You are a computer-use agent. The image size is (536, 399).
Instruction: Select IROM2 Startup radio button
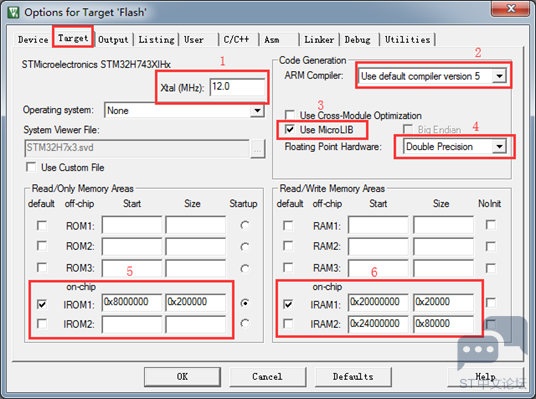[x=245, y=323]
